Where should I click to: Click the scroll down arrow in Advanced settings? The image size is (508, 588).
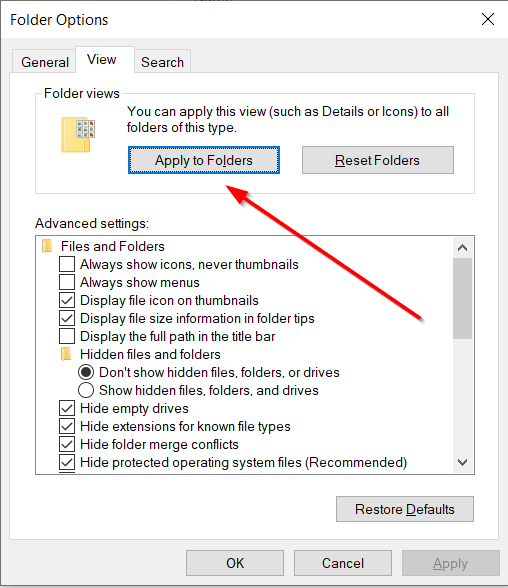tap(462, 462)
